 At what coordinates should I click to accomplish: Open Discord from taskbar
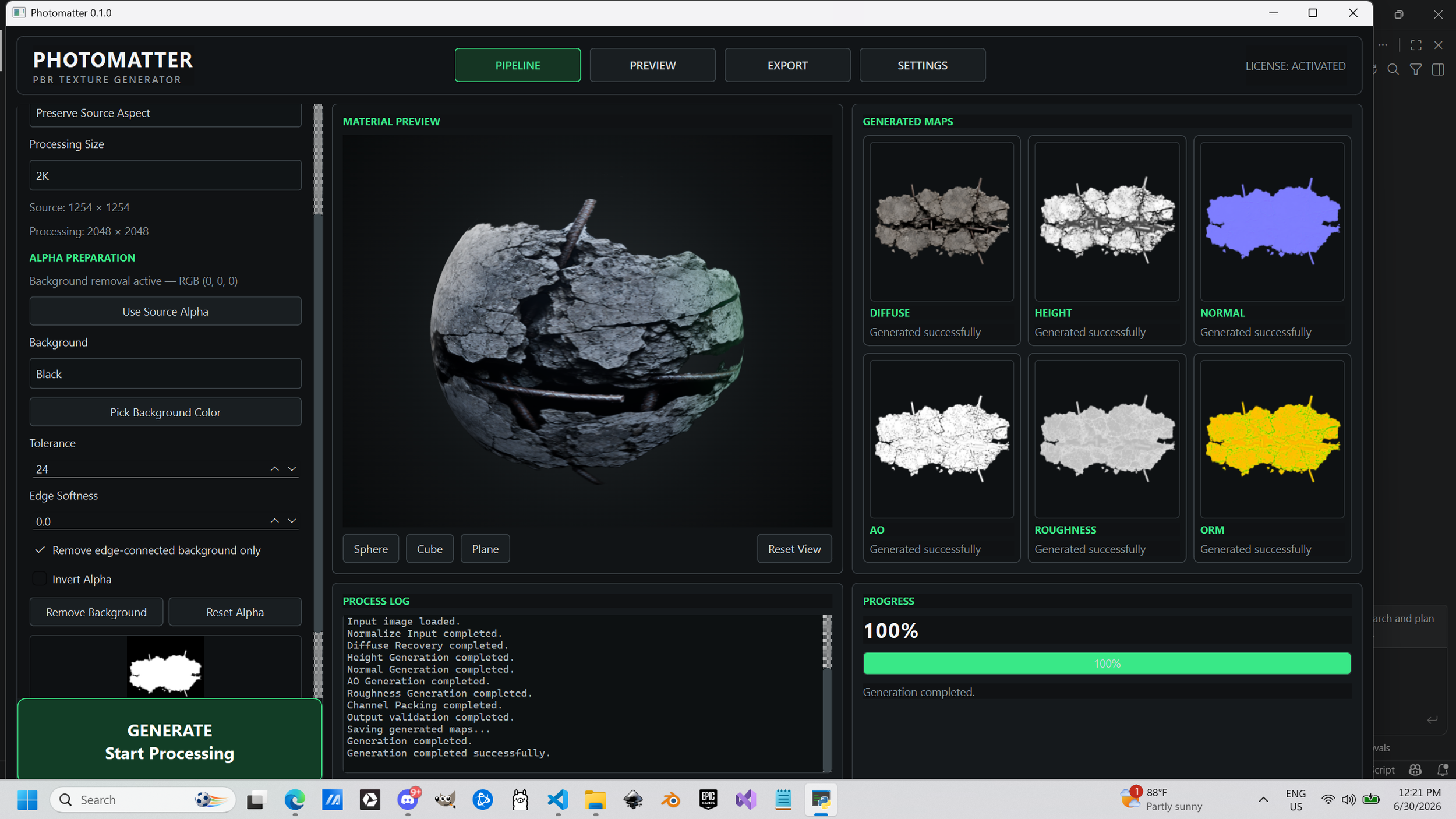tap(408, 800)
